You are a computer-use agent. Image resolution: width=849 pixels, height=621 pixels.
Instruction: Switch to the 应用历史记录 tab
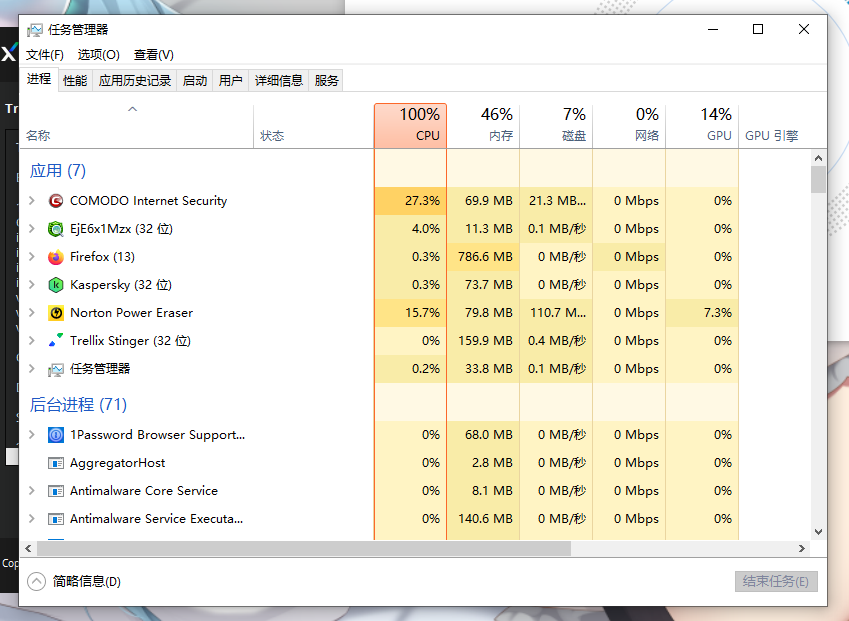tap(135, 81)
